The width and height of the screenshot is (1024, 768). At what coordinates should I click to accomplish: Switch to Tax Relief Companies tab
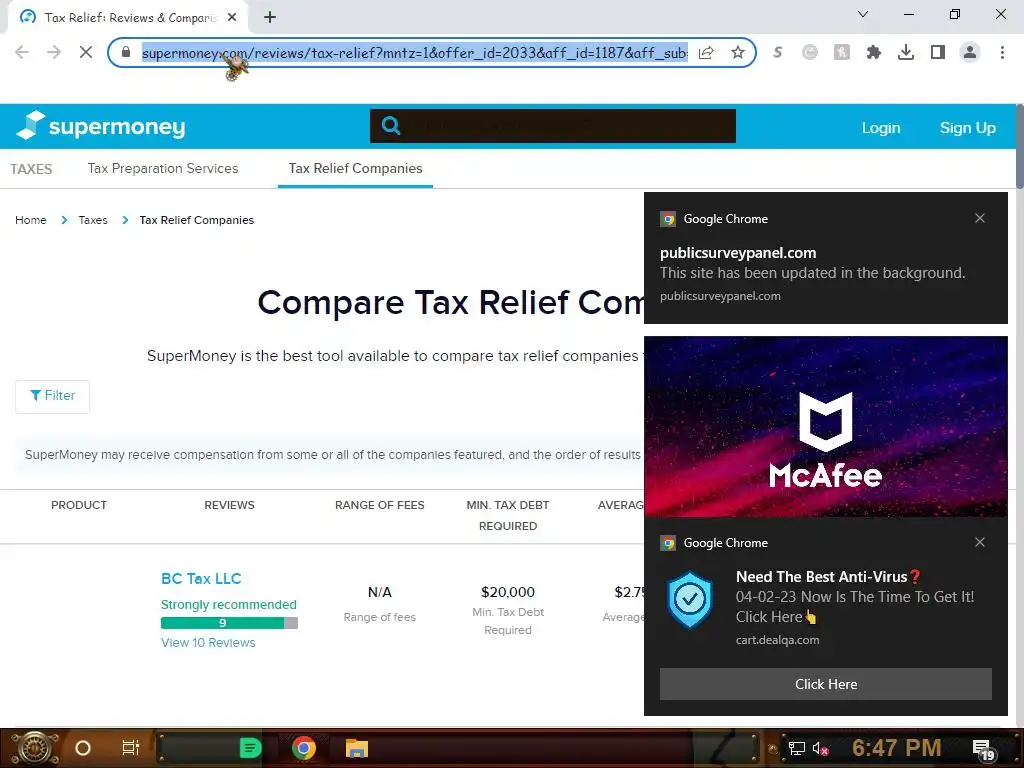coord(355,168)
